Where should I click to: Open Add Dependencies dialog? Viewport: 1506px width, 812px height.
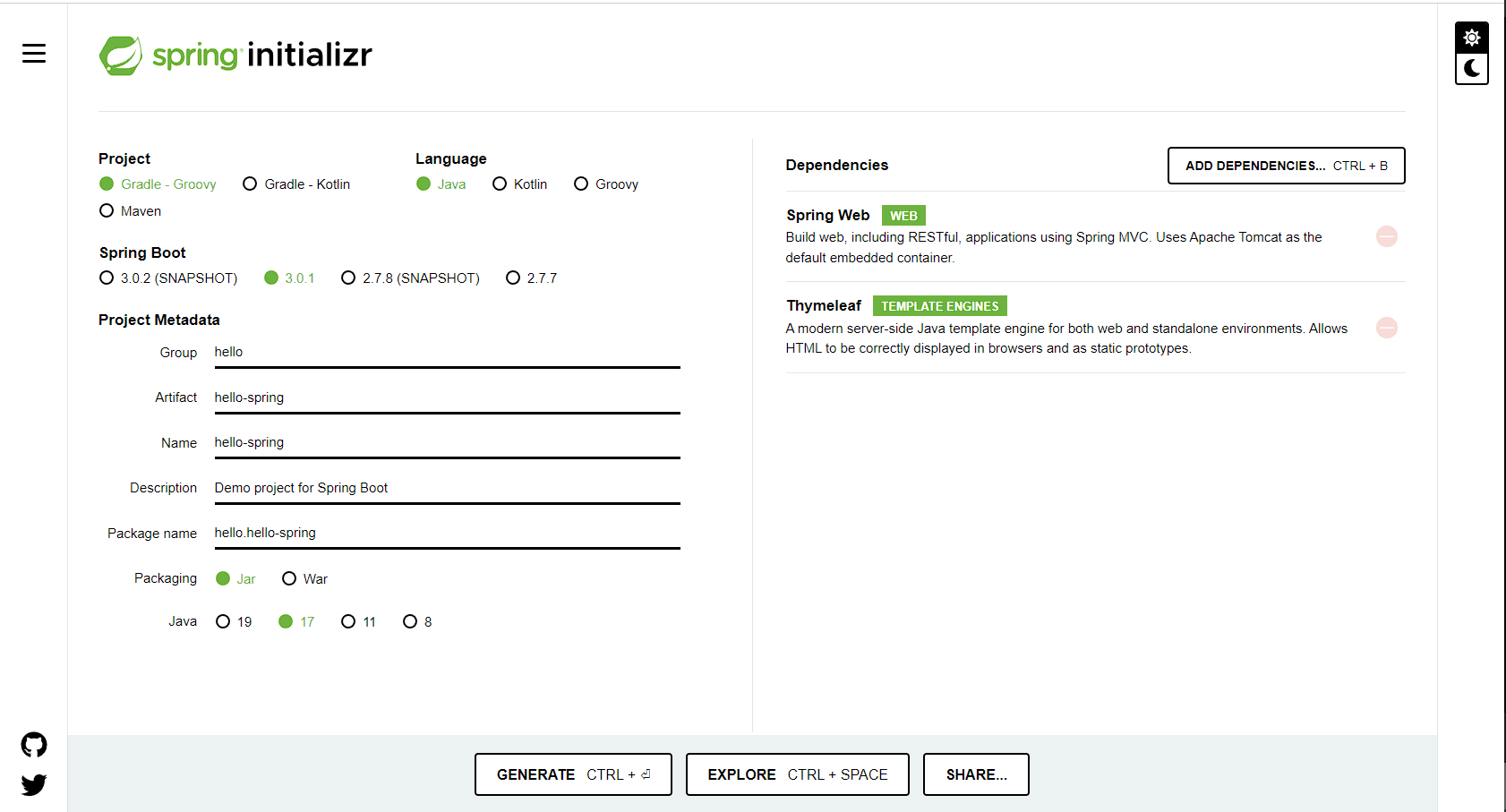coord(1287,166)
